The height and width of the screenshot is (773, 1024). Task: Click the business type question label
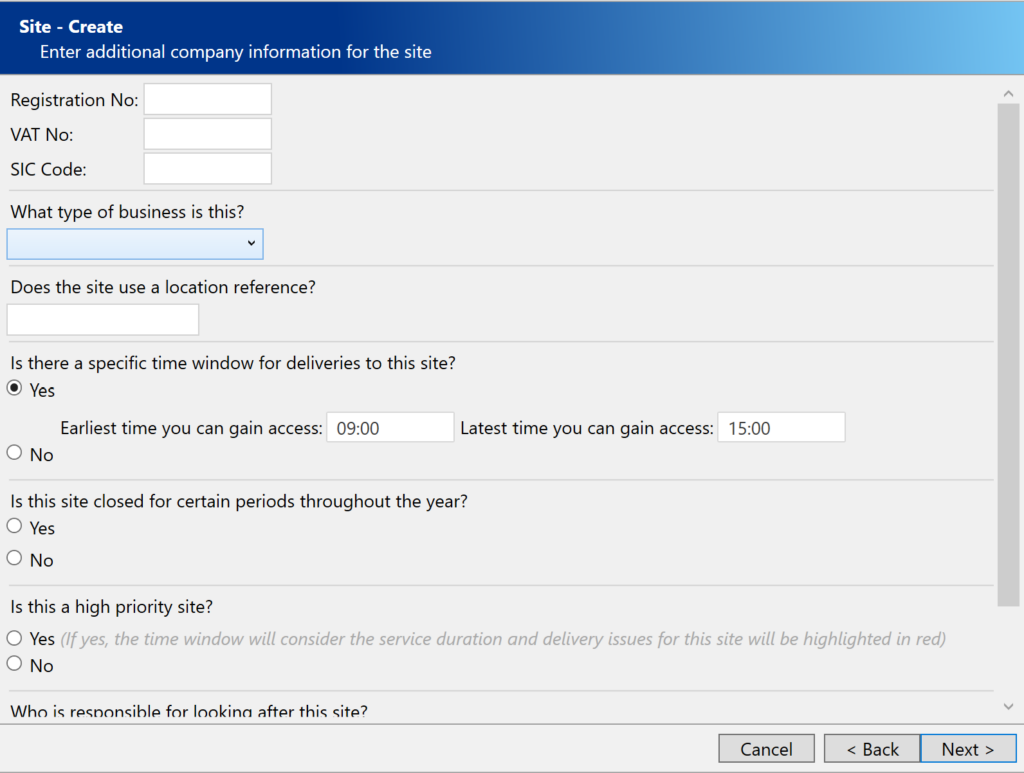tap(127, 212)
